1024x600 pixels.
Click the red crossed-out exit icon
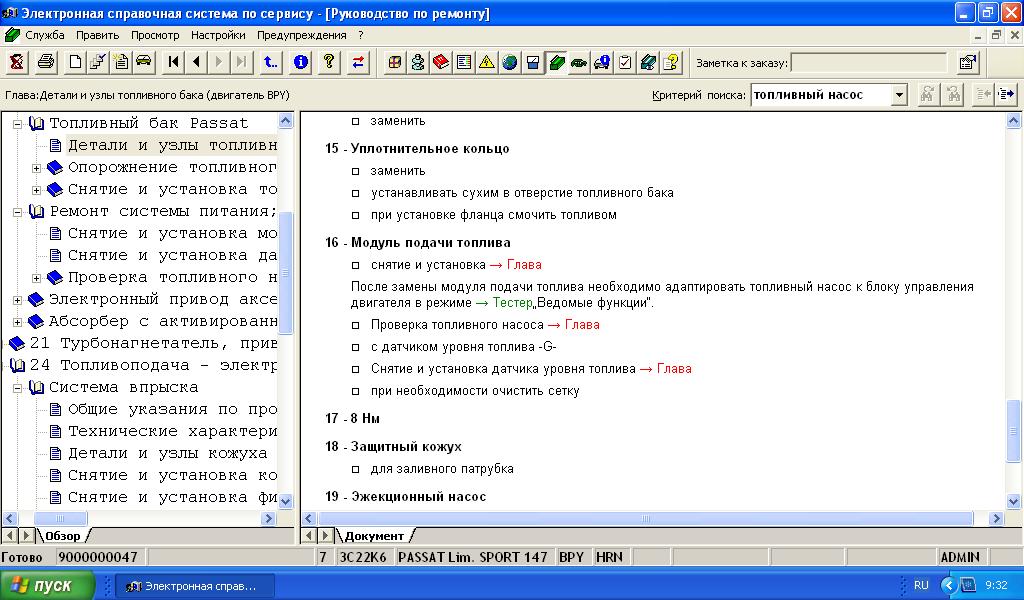[x=16, y=62]
